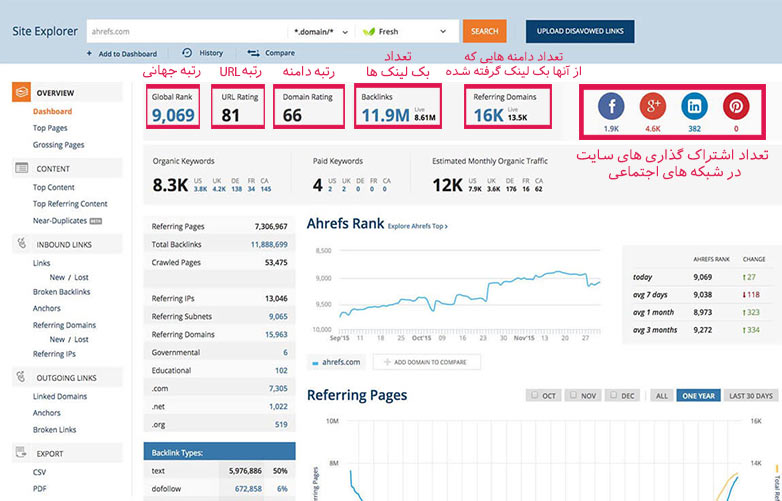
Task: Select the ONE YEAR time range tab
Action: click(698, 396)
